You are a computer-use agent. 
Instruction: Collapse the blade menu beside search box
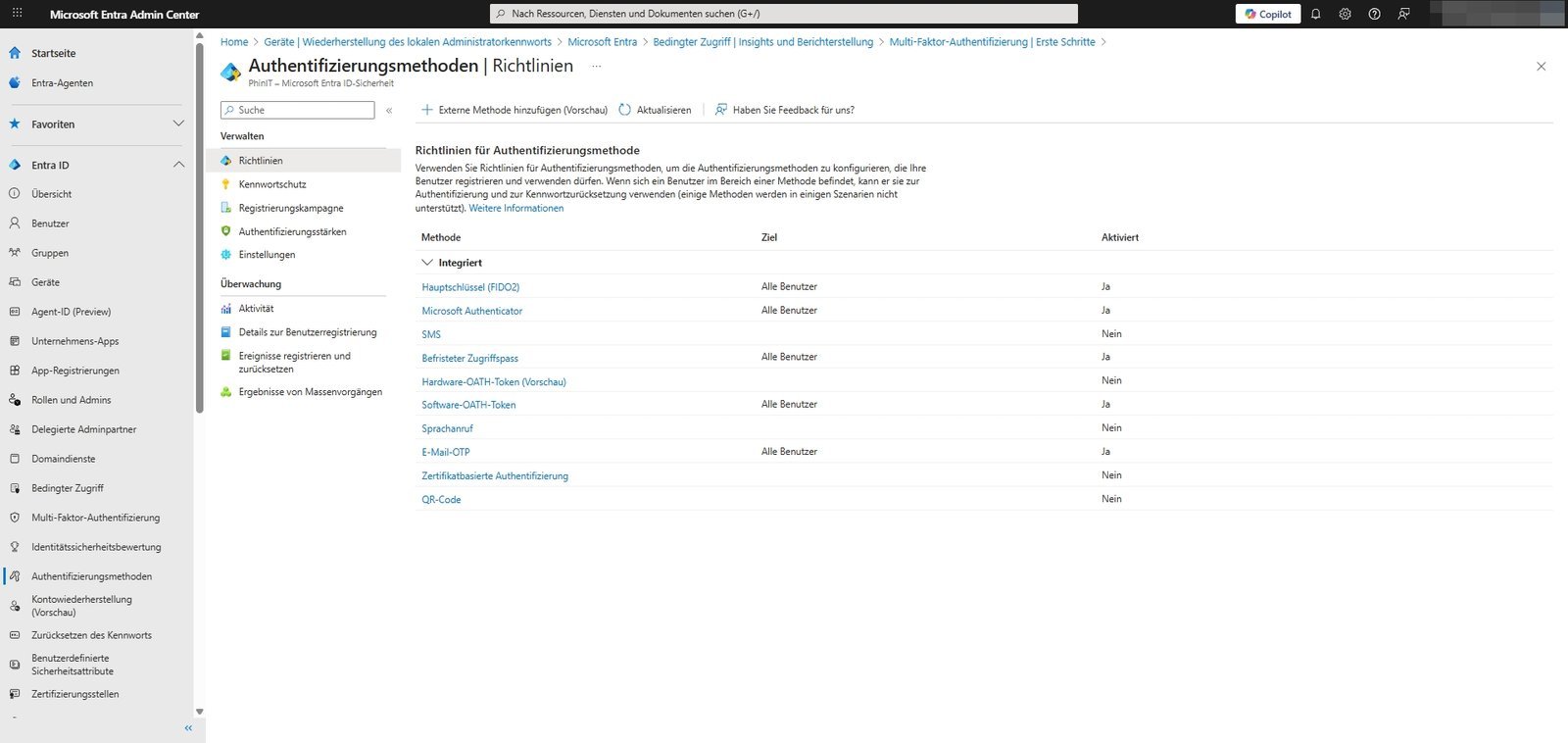click(389, 111)
